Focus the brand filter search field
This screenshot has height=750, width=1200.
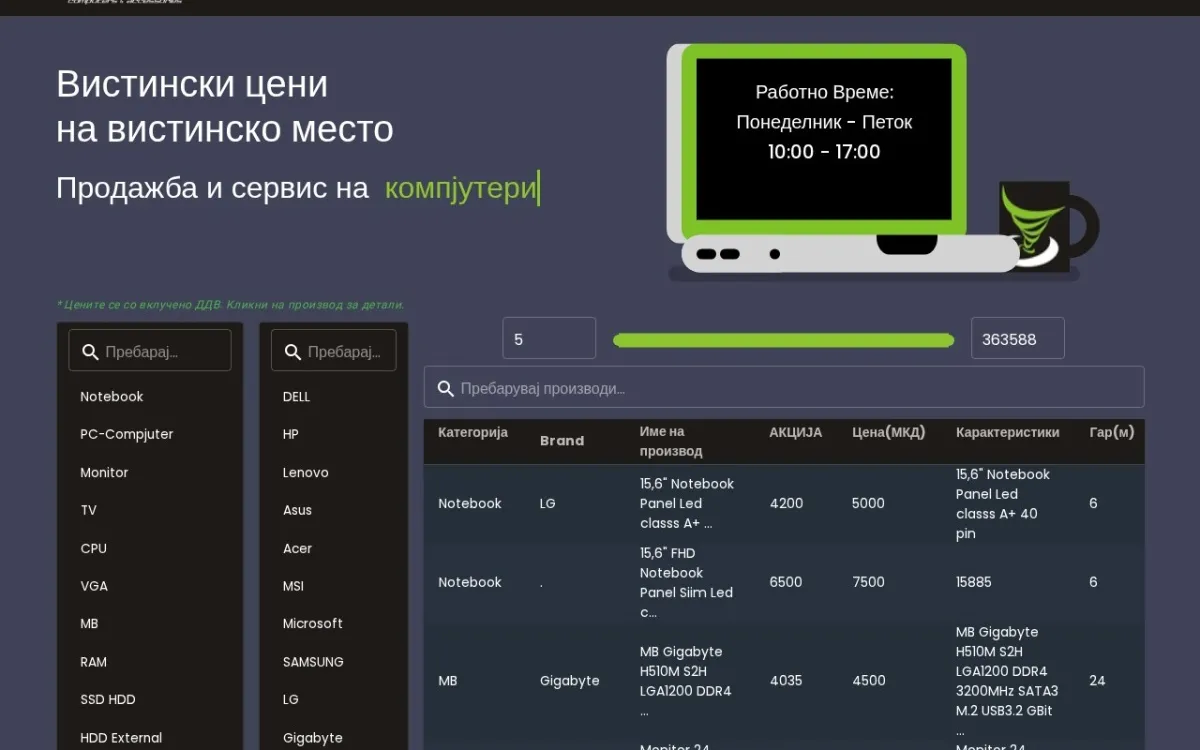pyautogui.click(x=334, y=351)
